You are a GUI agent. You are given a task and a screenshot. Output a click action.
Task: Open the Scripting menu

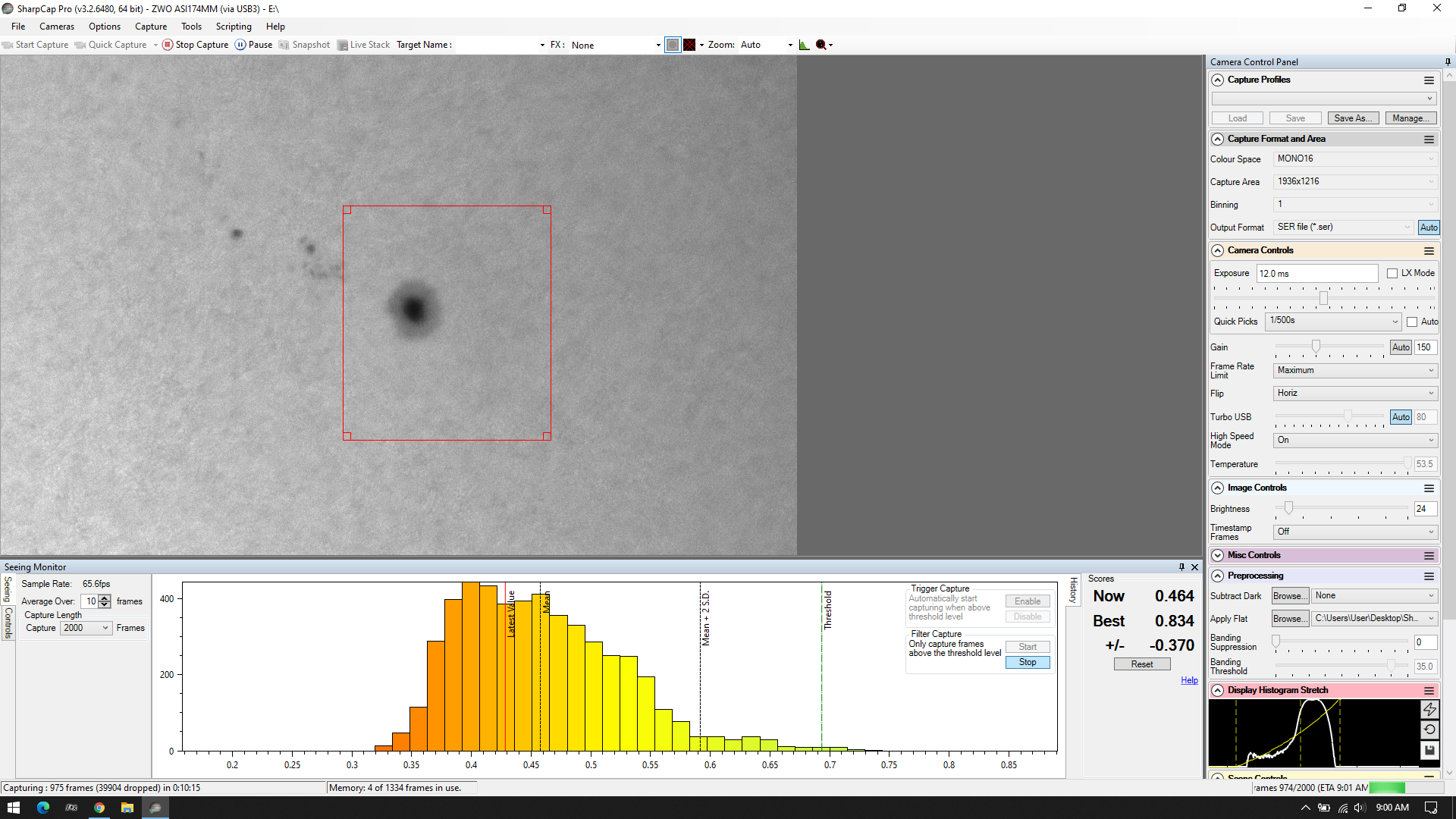click(x=234, y=27)
